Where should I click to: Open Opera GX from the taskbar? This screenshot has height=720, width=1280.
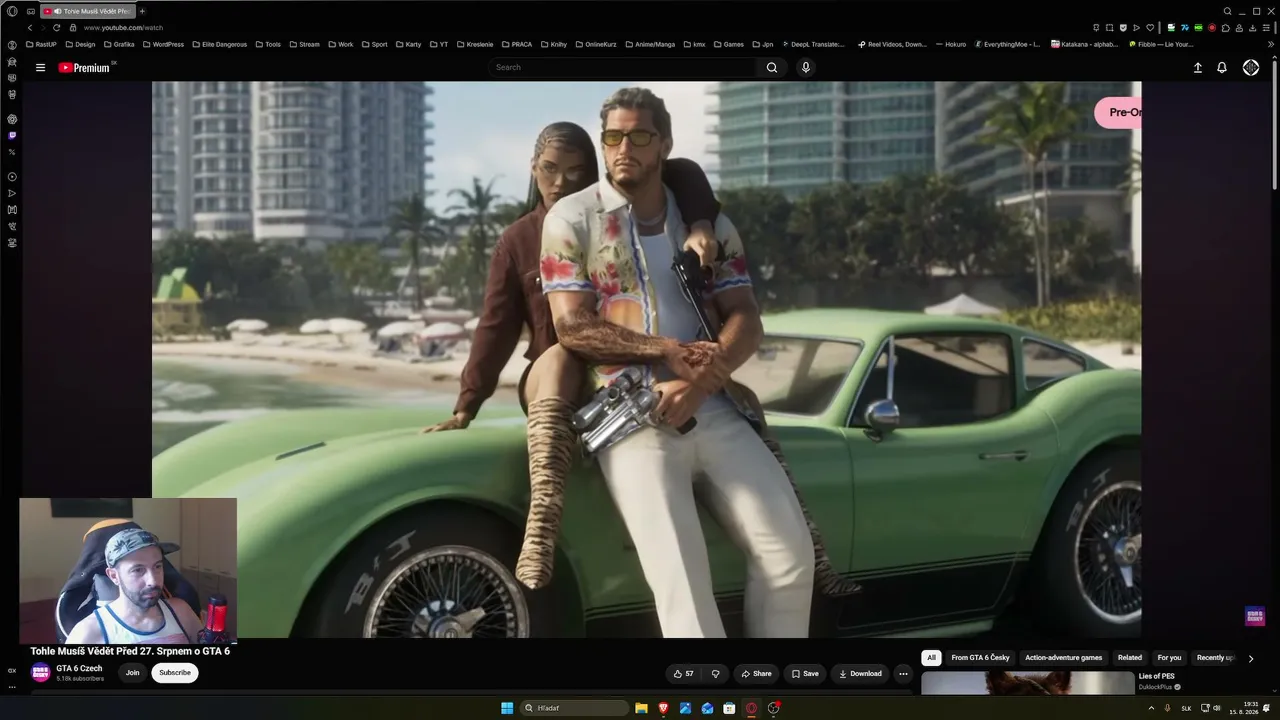pos(751,708)
